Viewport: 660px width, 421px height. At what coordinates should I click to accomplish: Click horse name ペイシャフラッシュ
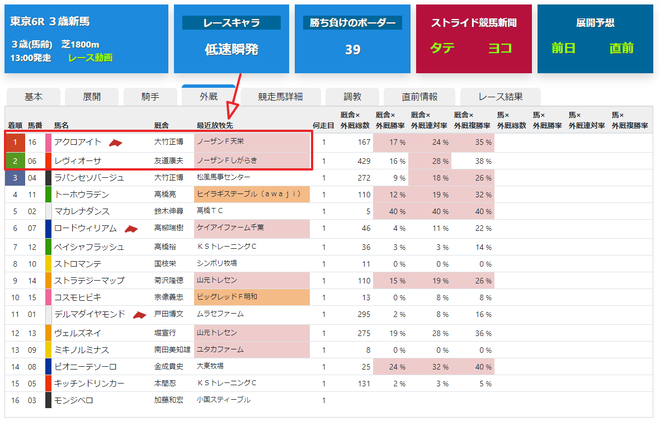tap(89, 247)
